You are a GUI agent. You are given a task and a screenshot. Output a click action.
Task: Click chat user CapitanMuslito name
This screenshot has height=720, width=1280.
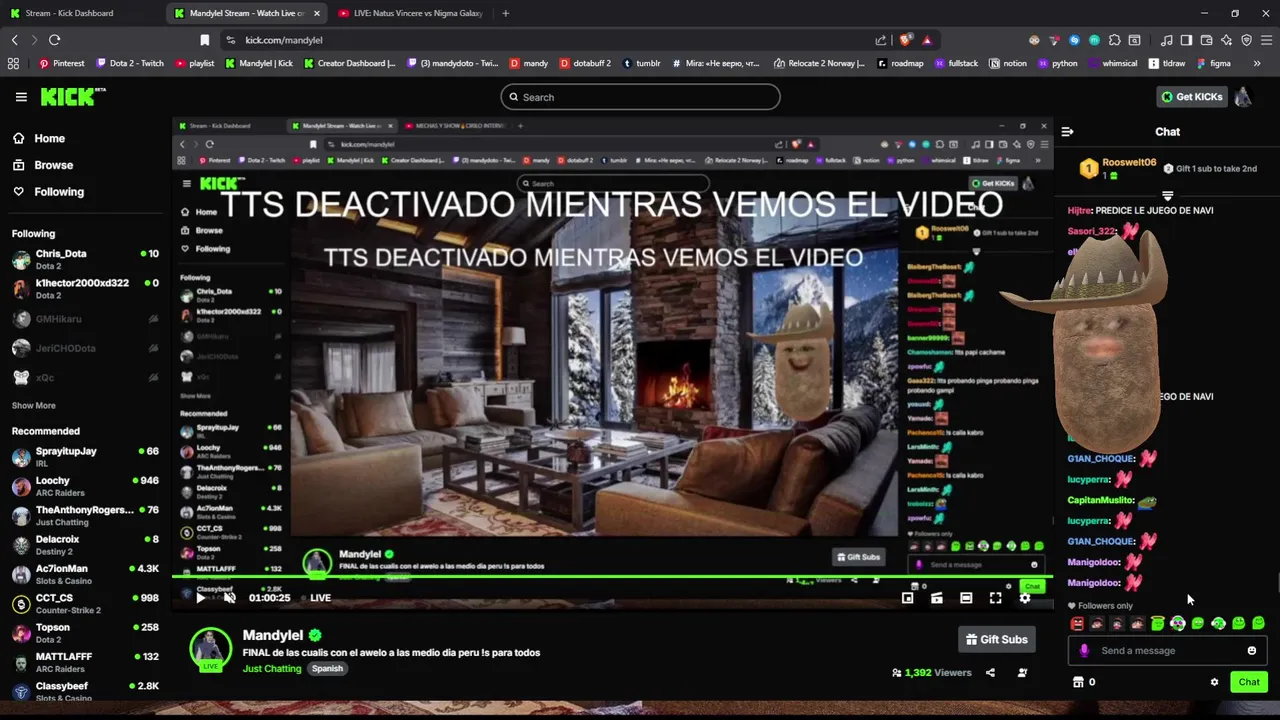(x=1101, y=500)
